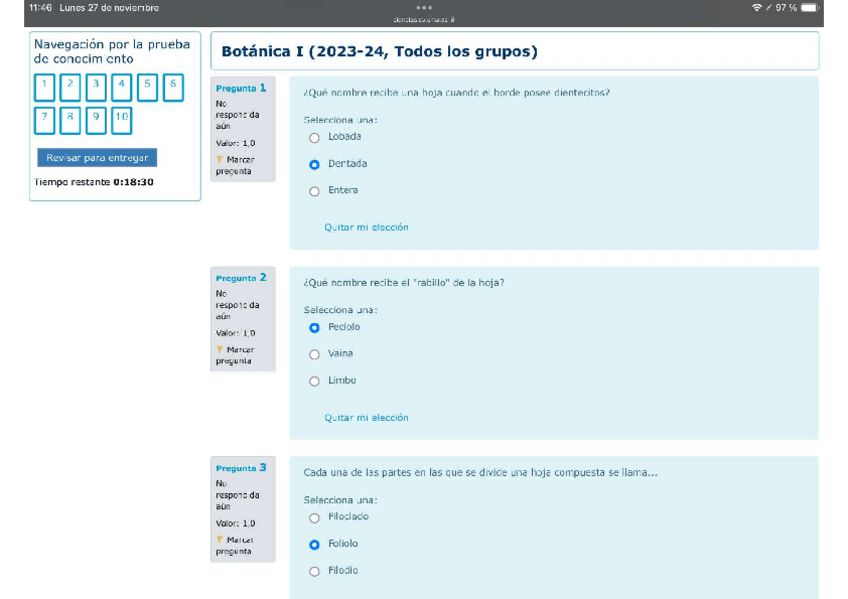The image size is (848, 599).
Task: Tap the battery indicator icon
Action: point(809,8)
